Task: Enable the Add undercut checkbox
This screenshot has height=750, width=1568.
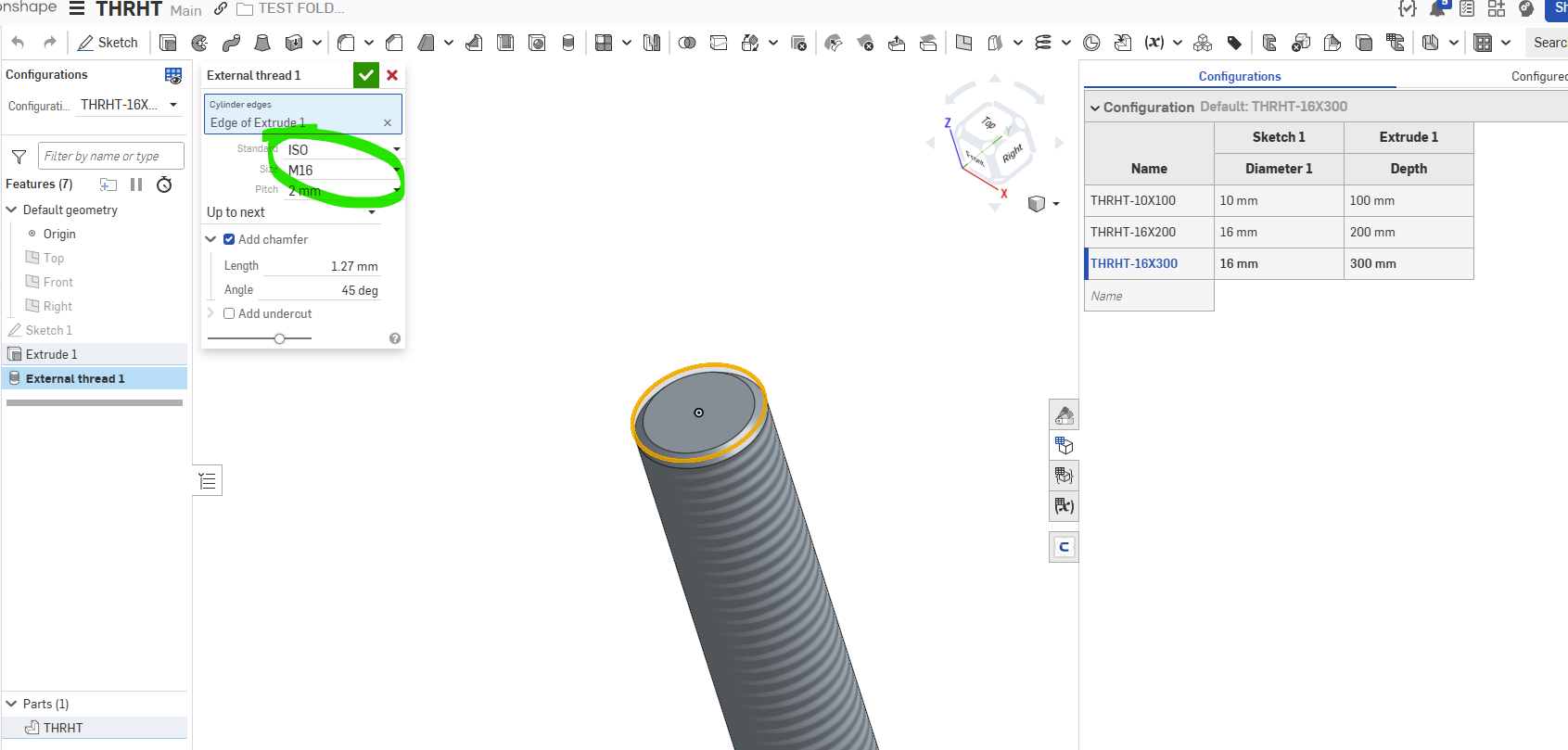Action: pos(229,313)
